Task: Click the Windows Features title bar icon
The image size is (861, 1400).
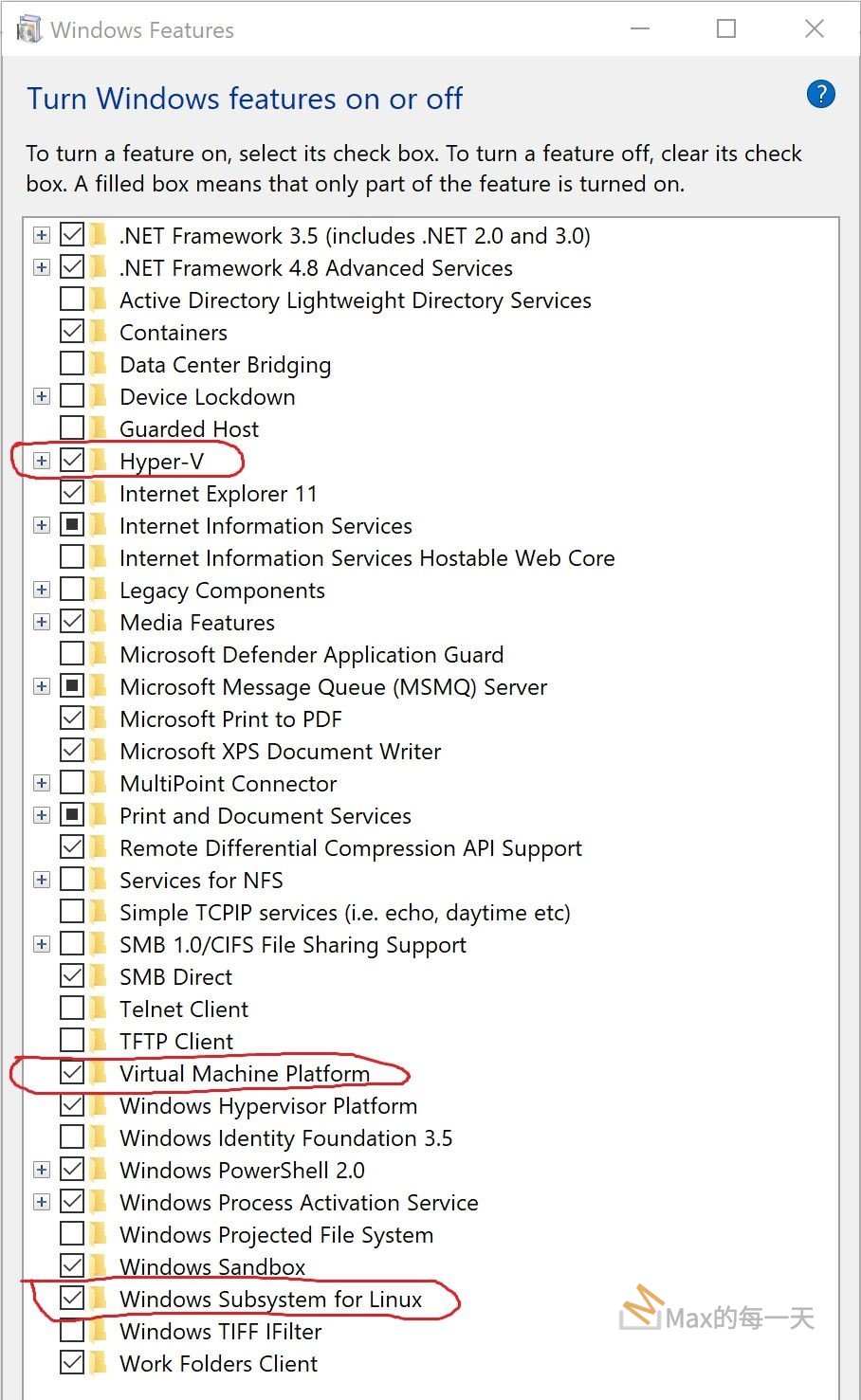Action: (28, 28)
